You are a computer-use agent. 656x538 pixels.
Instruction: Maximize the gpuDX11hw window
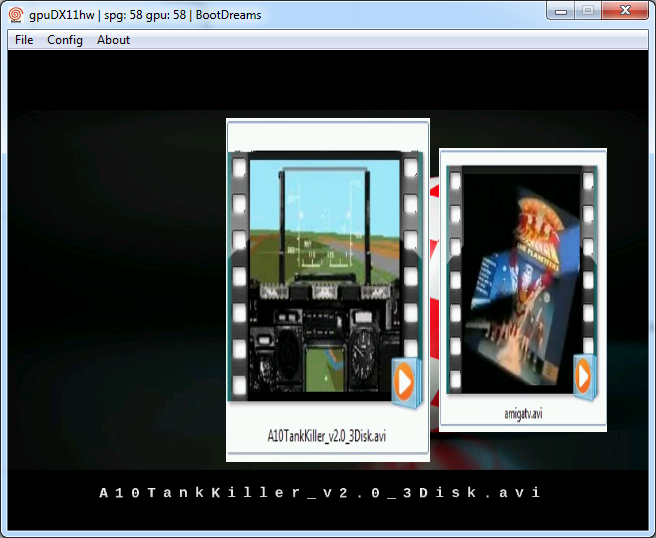coord(588,11)
